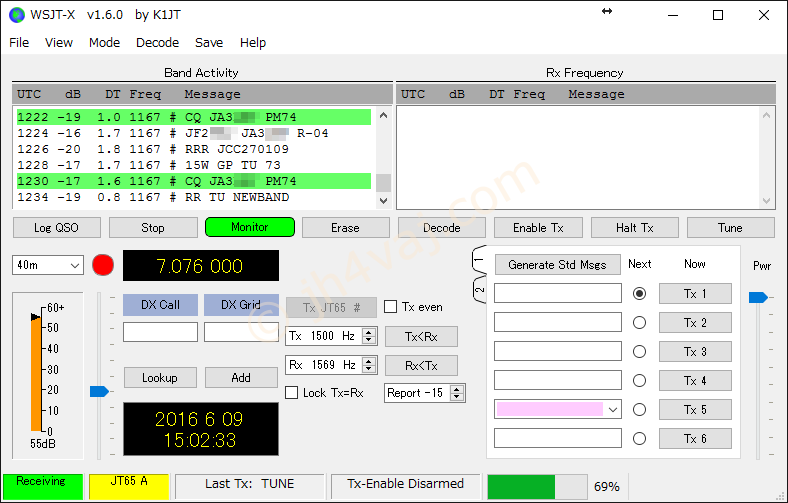Open the Help menu
Viewport: 788px width, 503px height.
pos(253,43)
